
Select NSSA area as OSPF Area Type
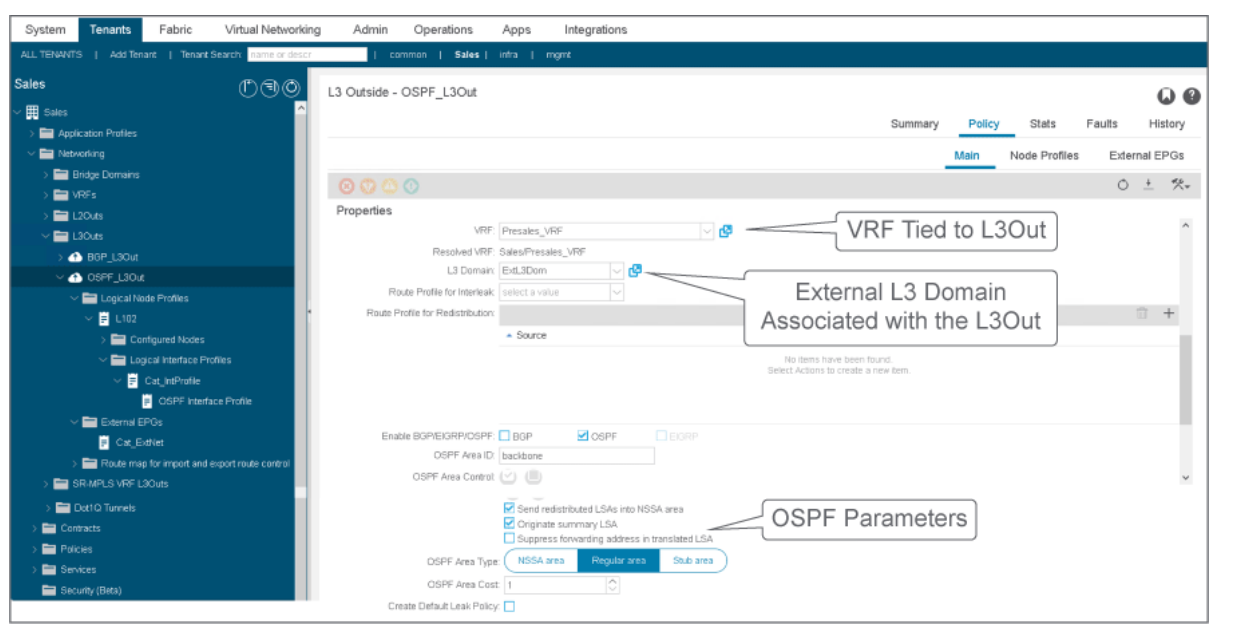(x=541, y=561)
